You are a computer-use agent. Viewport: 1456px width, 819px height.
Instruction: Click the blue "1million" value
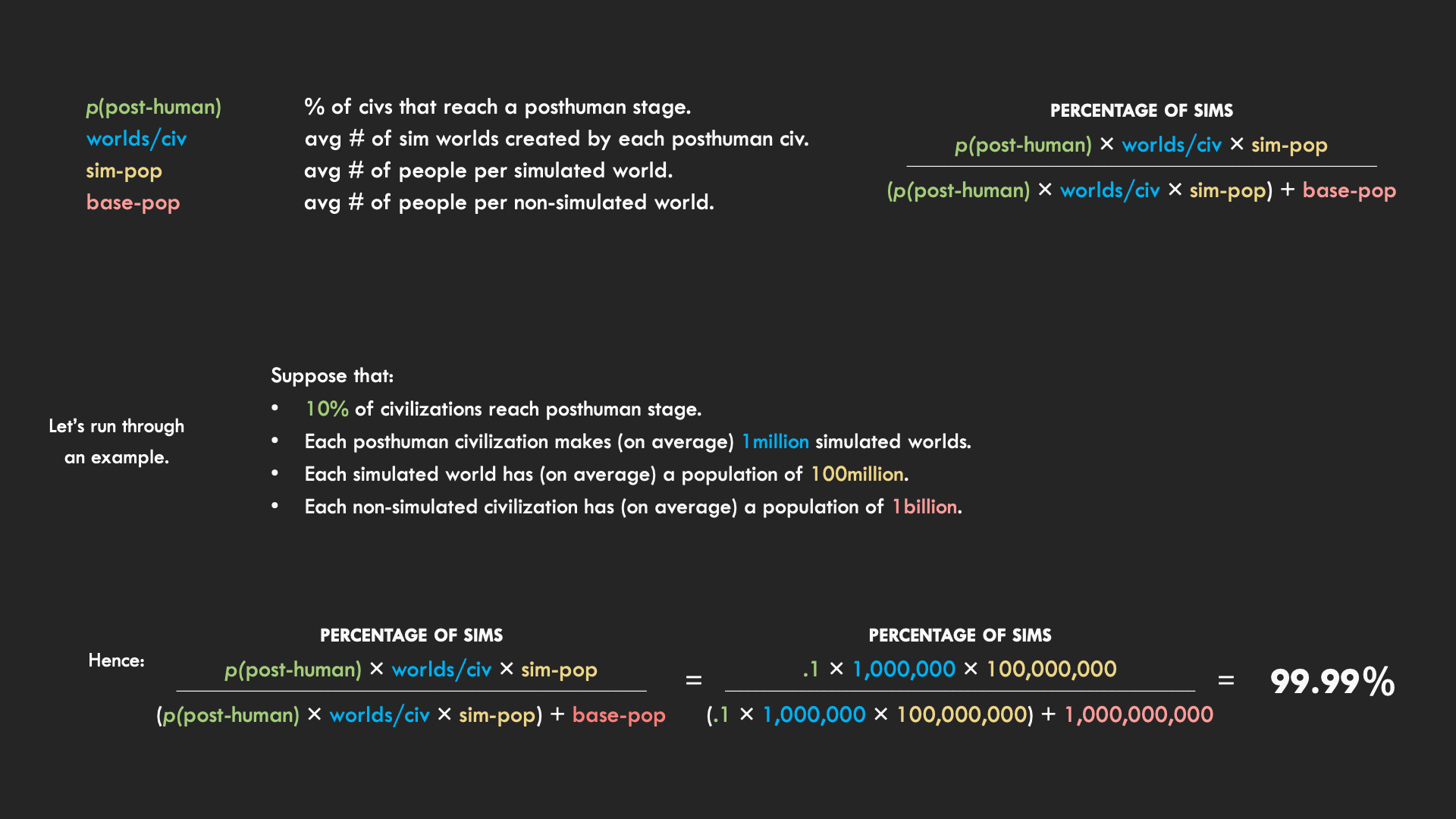pos(775,441)
